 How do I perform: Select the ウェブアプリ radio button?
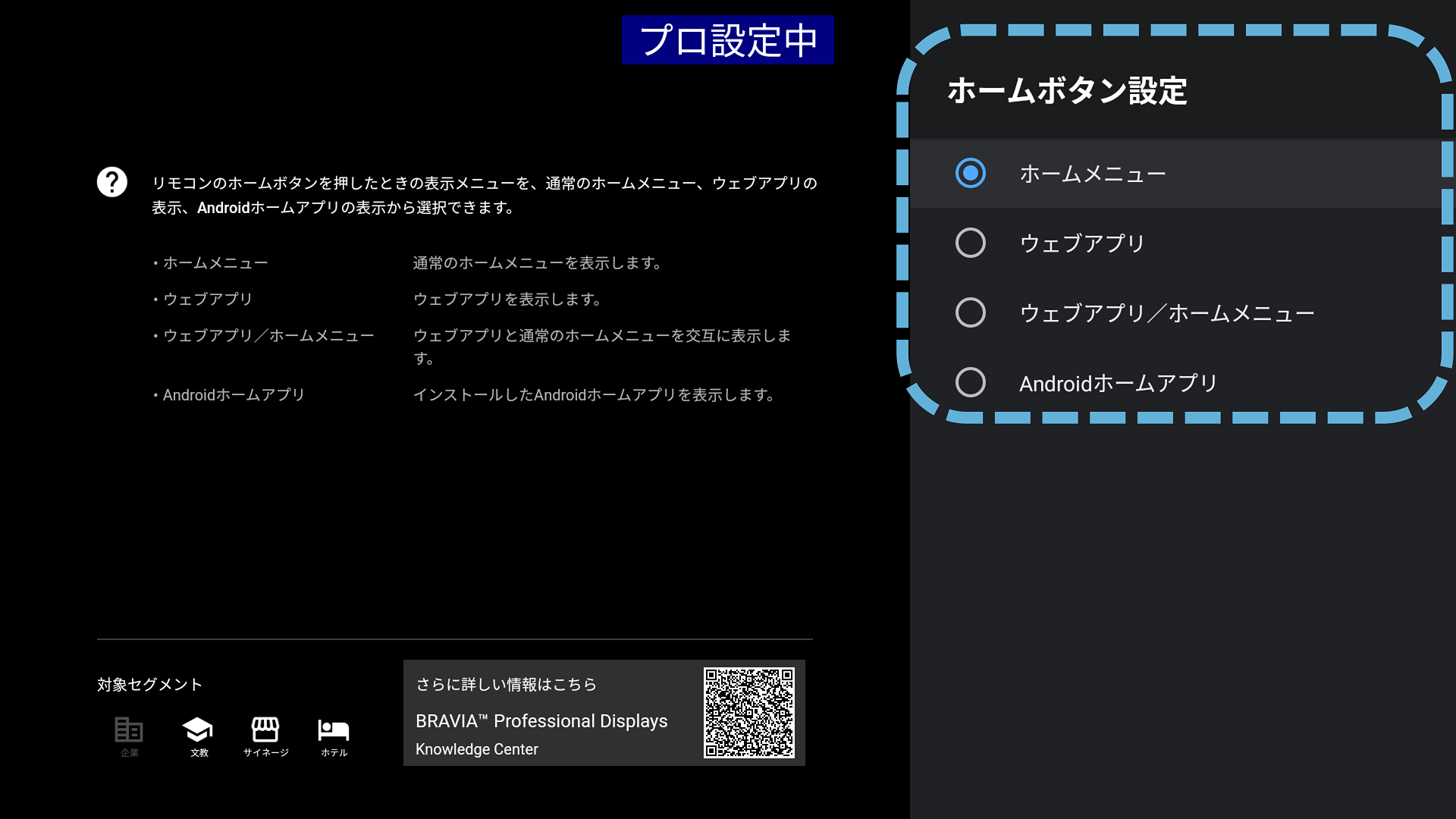coord(970,243)
